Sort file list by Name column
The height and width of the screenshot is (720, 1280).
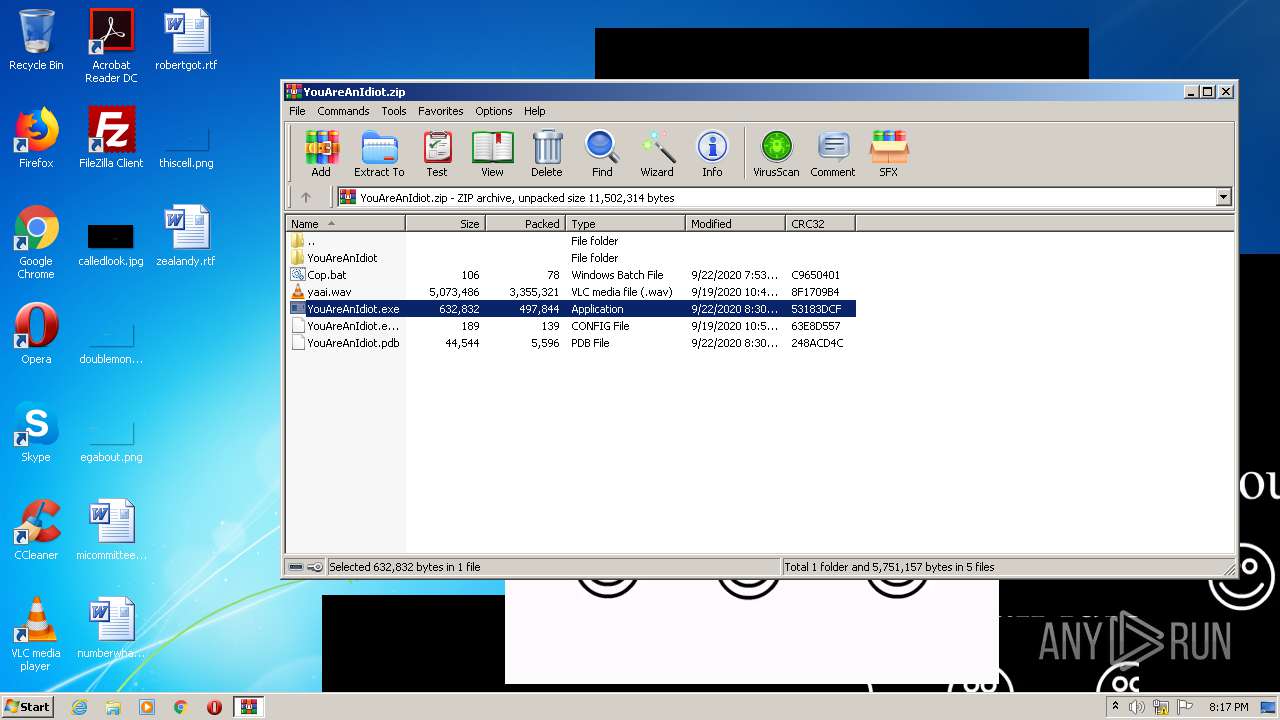pyautogui.click(x=345, y=224)
